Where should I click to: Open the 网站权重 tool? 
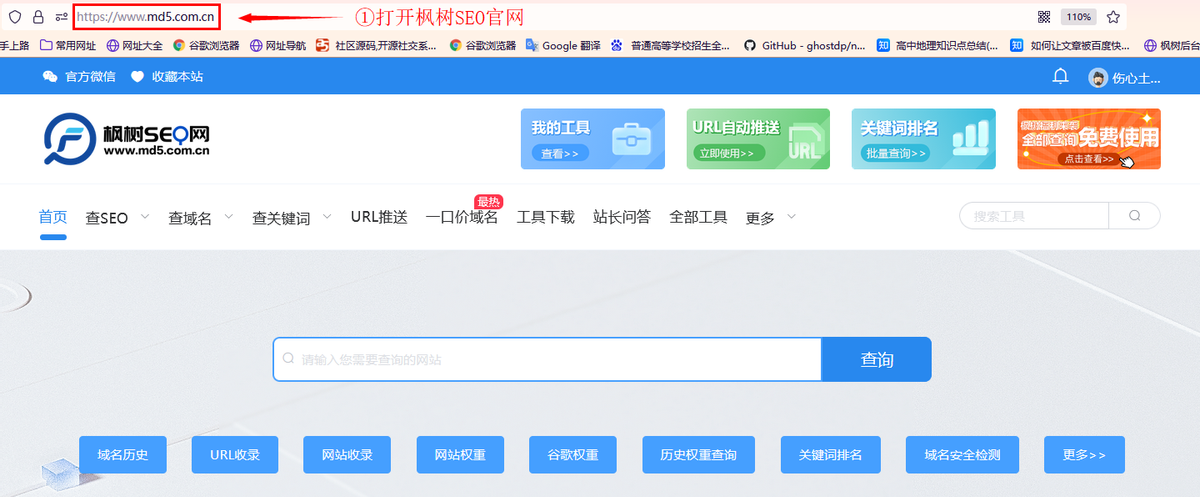coord(460,455)
